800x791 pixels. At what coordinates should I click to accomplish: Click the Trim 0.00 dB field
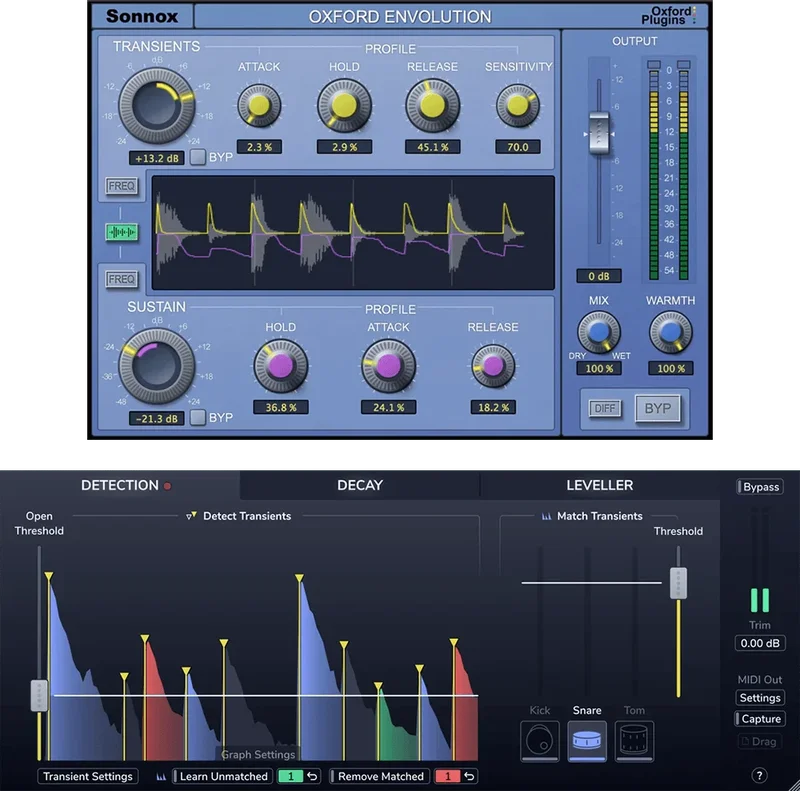(x=760, y=643)
